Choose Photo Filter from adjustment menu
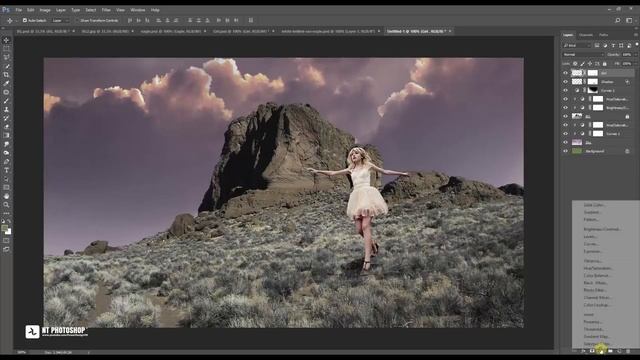 595,290
